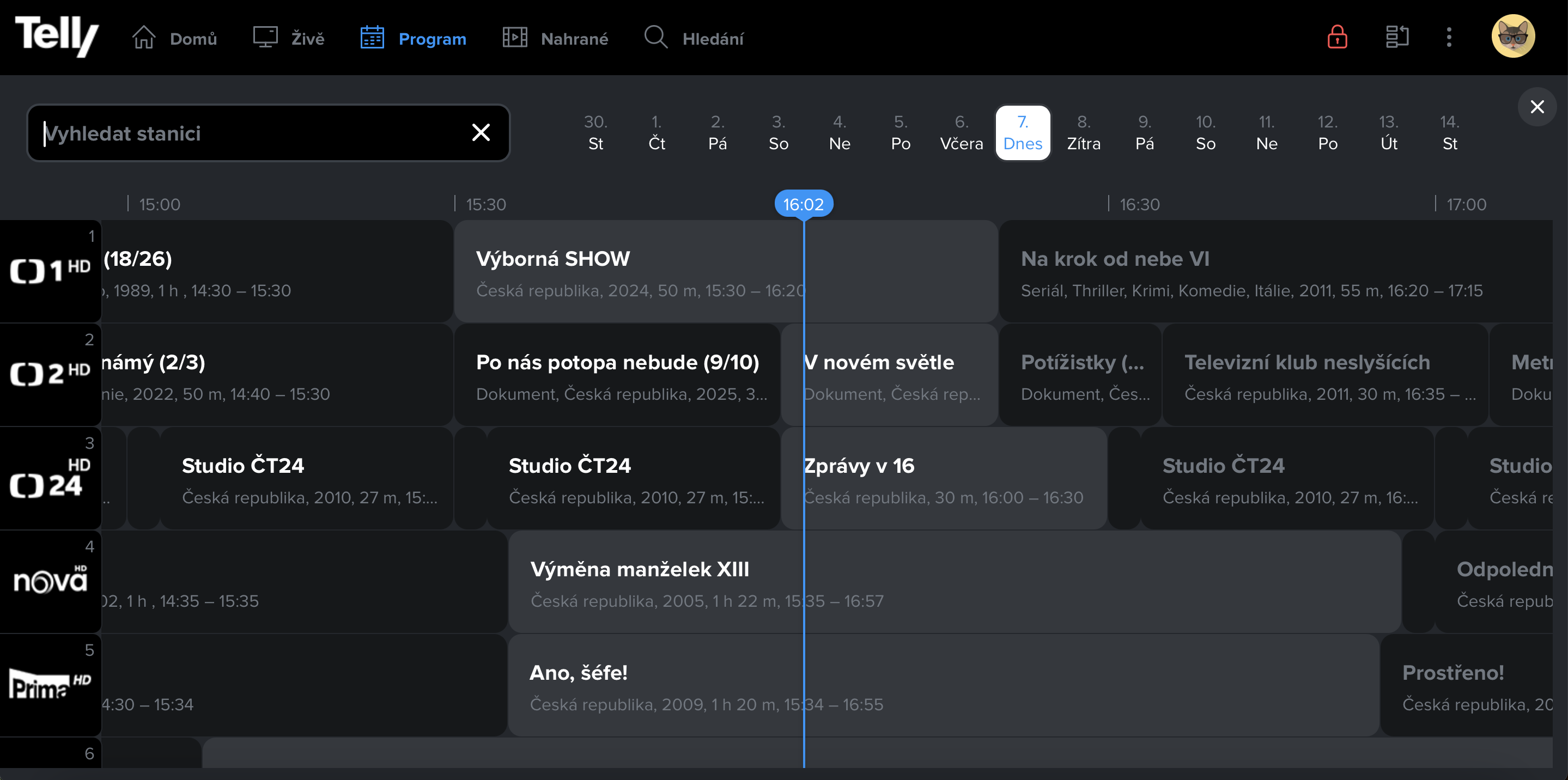Clear the station search field
1568x780 pixels.
click(481, 132)
